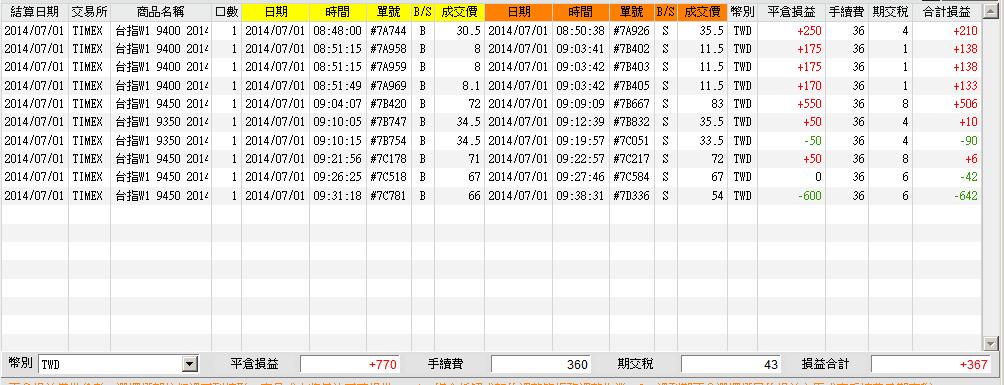Click the buy time 09:04:07

[337, 103]
